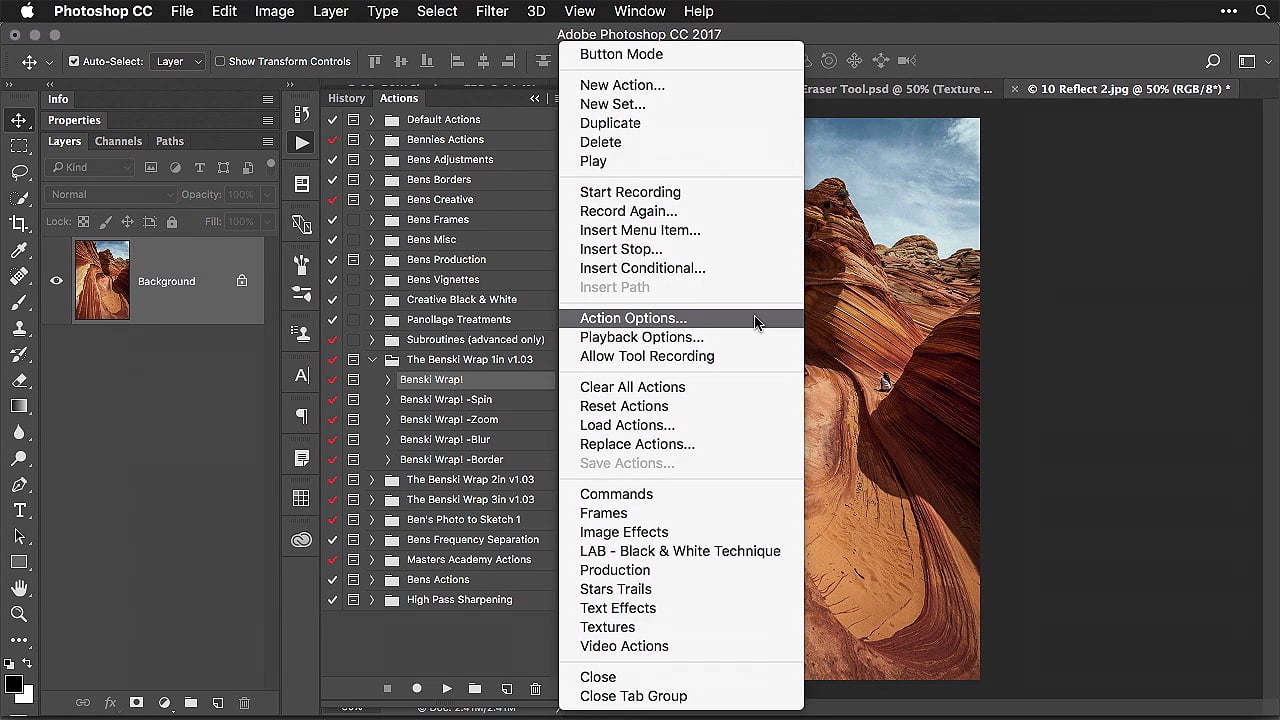This screenshot has width=1280, height=720.
Task: Open the Apple menu
Action: [27, 11]
